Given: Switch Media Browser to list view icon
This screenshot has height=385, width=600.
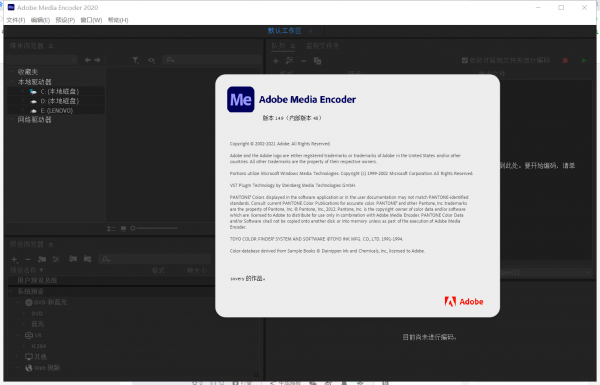Looking at the screenshot, I should coord(111,228).
